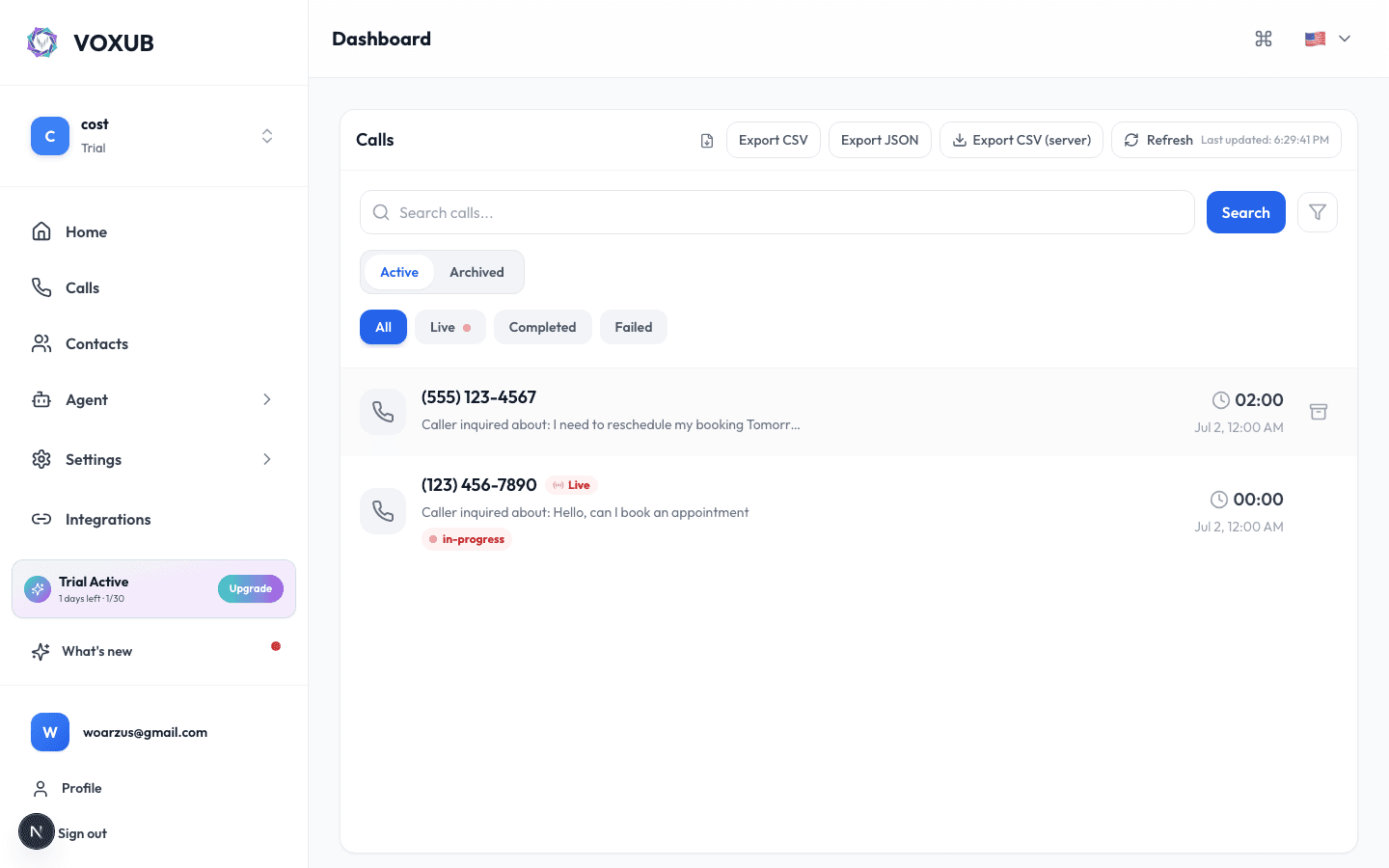Click the VOXUB logo icon
Viewport: 1389px width, 868px height.
pyautogui.click(x=42, y=42)
